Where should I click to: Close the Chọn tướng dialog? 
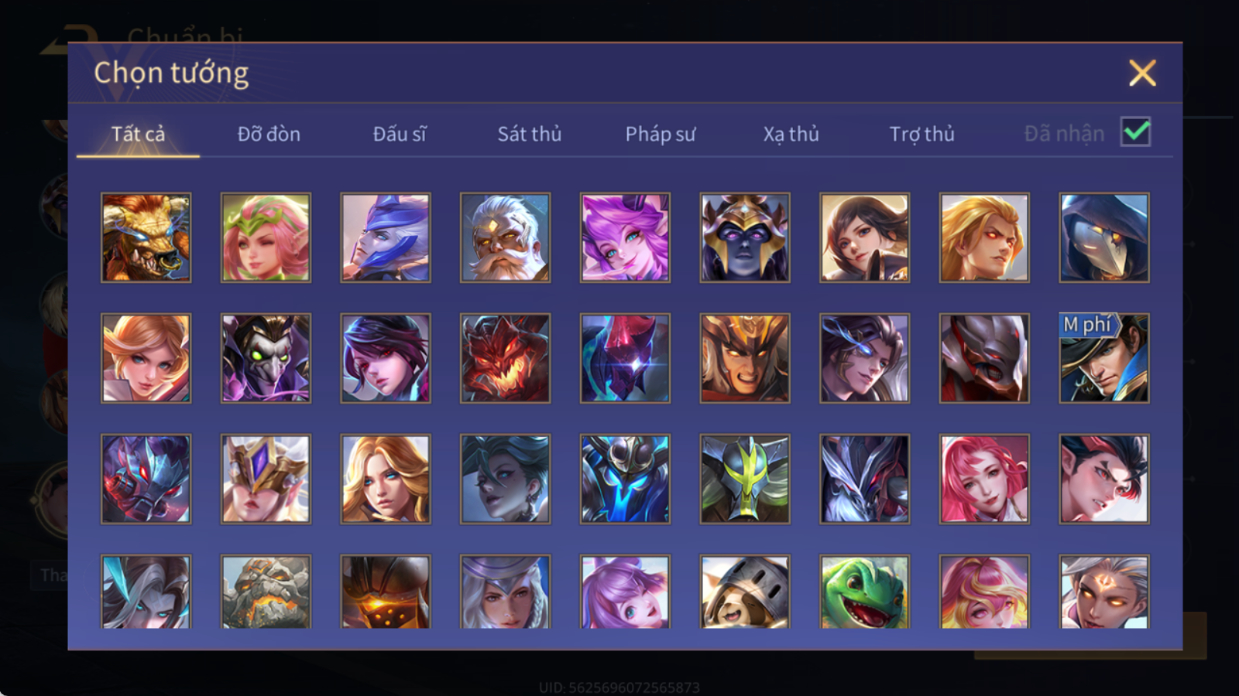coord(1142,73)
